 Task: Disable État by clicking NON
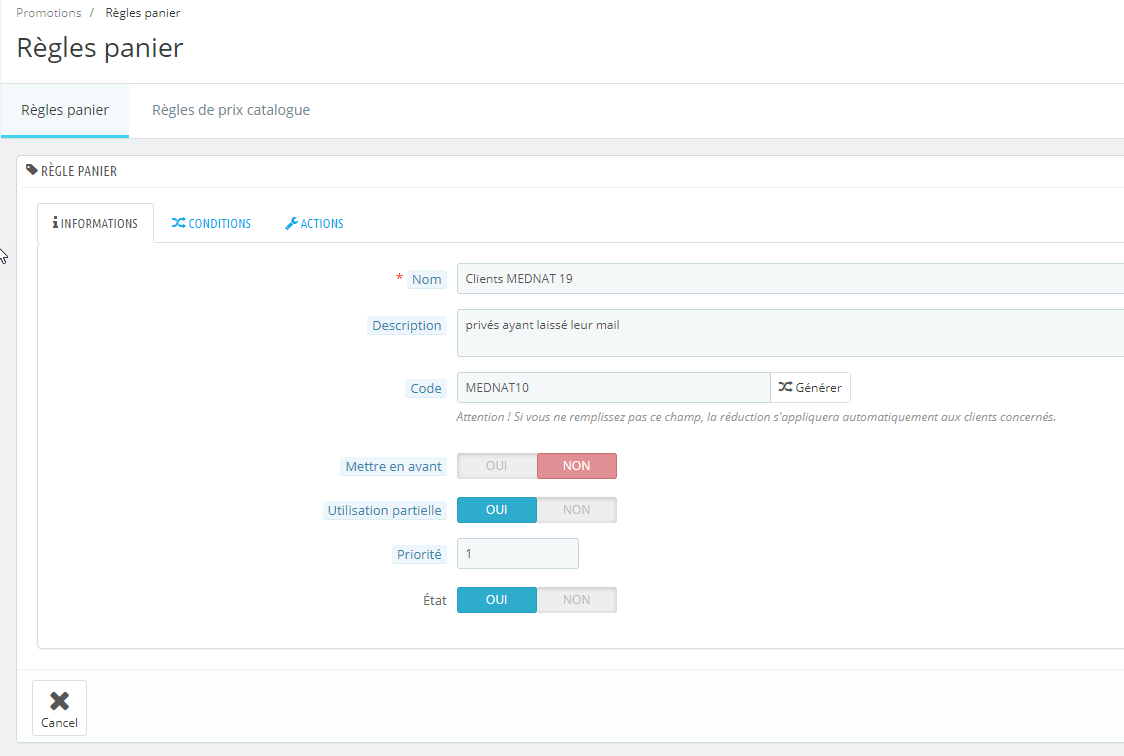576,600
